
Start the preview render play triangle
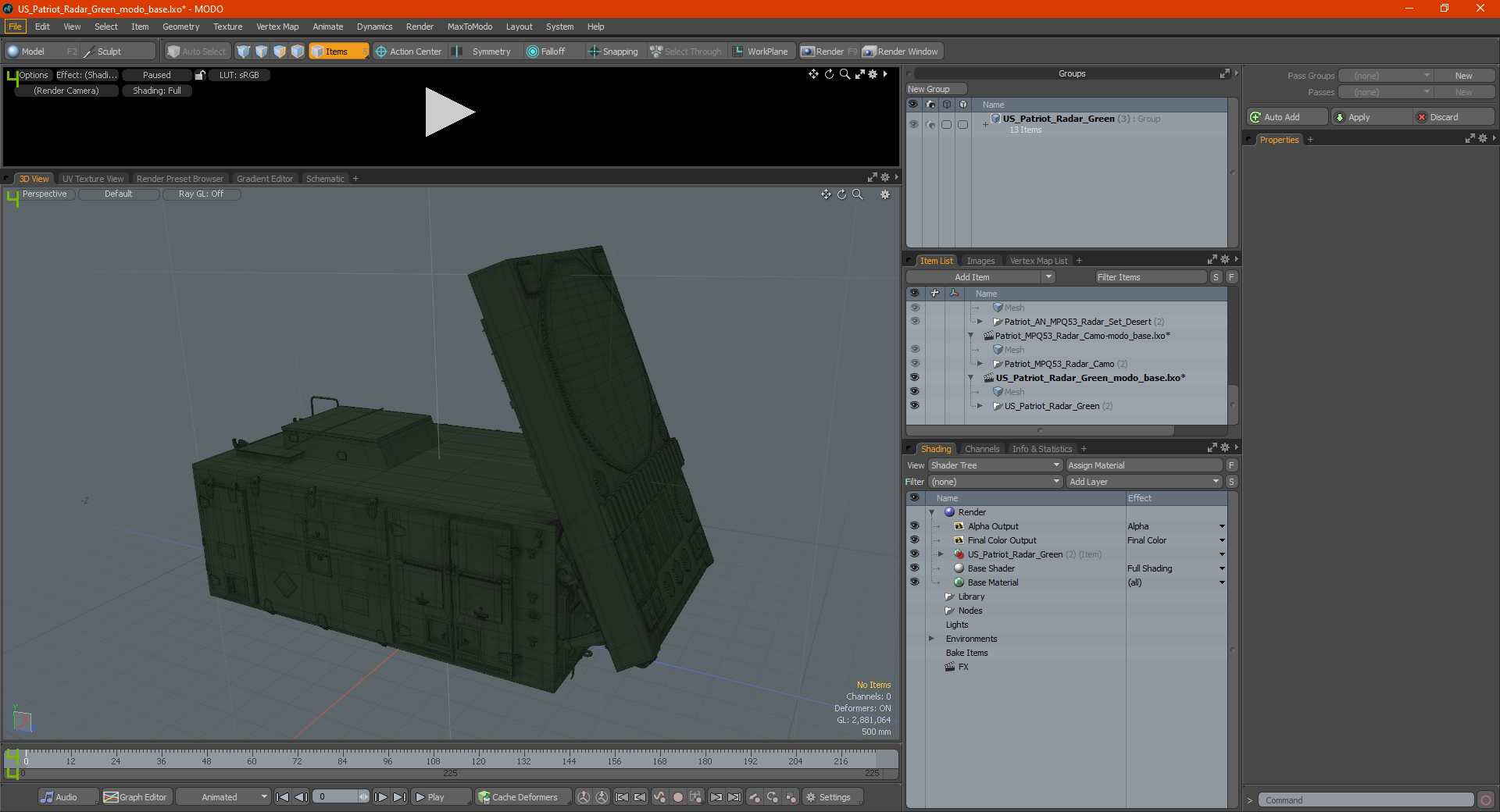click(449, 112)
